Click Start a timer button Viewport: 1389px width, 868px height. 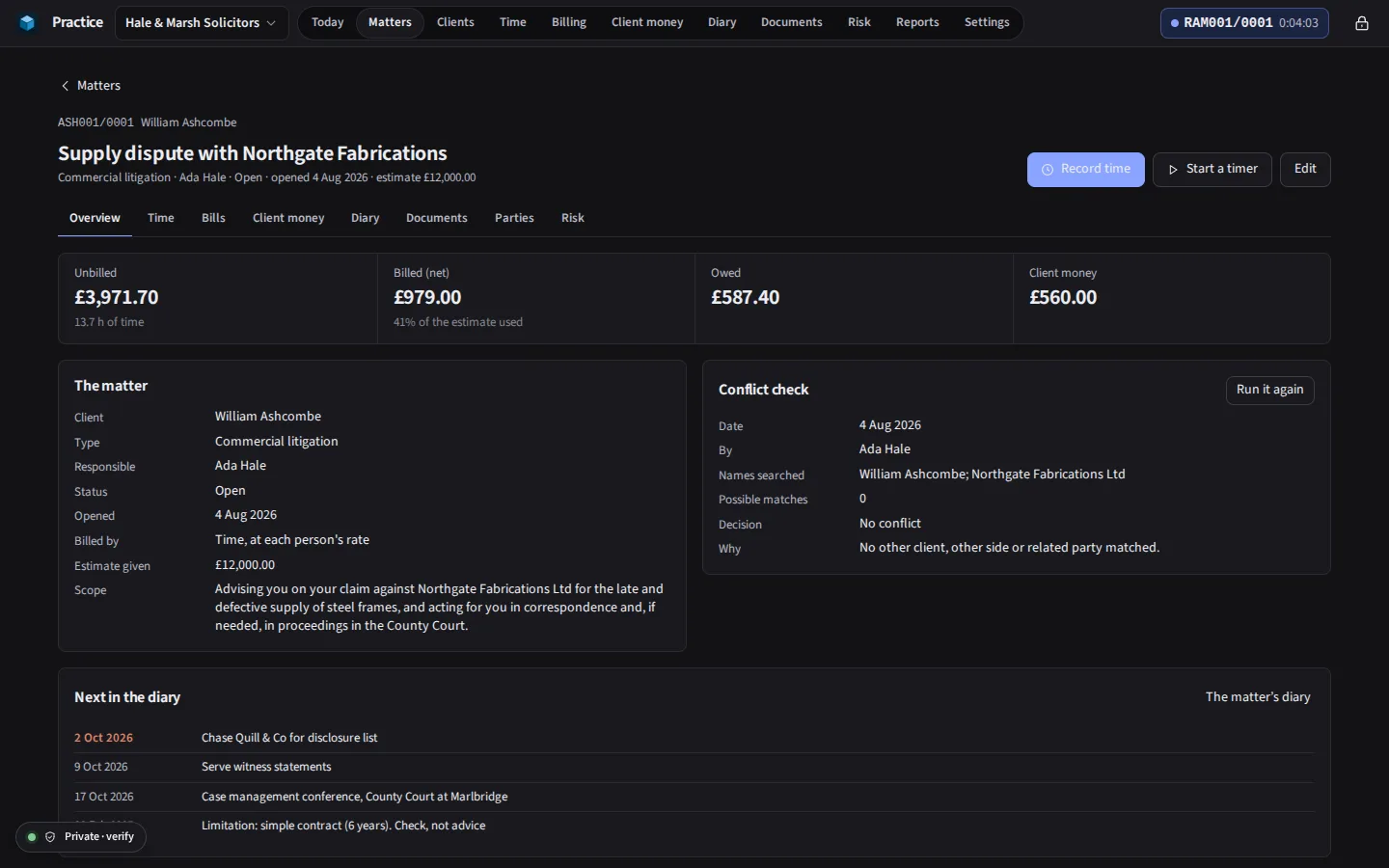(x=1212, y=170)
